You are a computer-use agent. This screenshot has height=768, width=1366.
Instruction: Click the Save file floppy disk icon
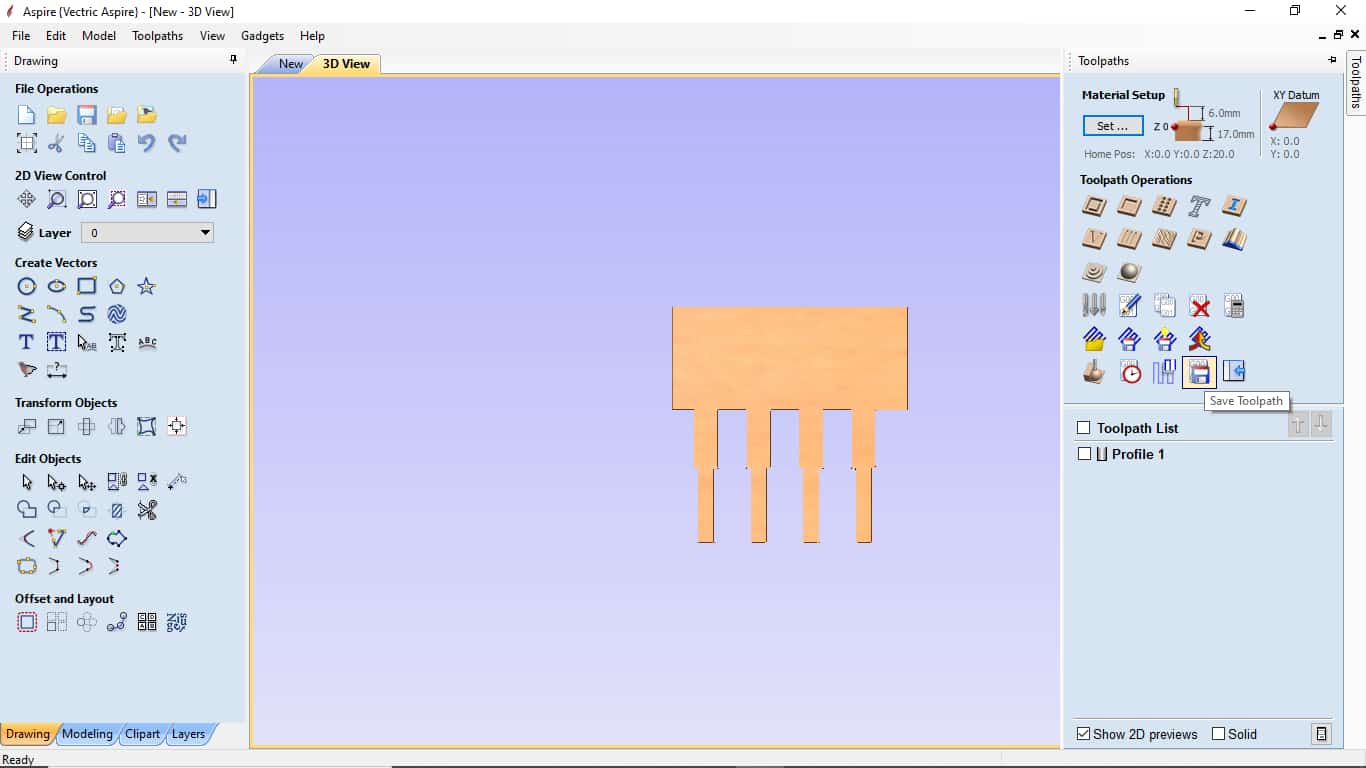(x=87, y=115)
